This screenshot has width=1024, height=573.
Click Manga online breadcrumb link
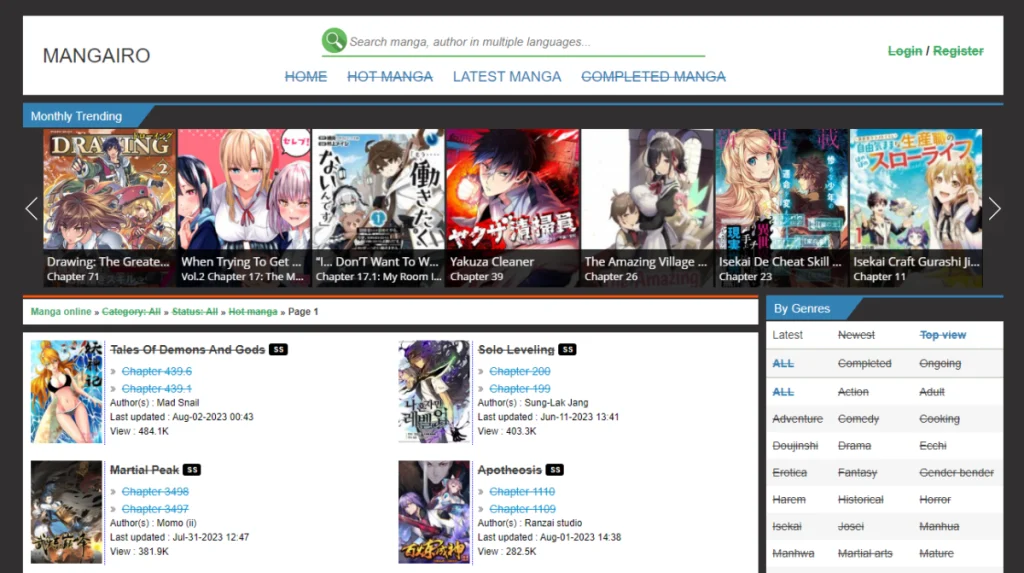[61, 312]
